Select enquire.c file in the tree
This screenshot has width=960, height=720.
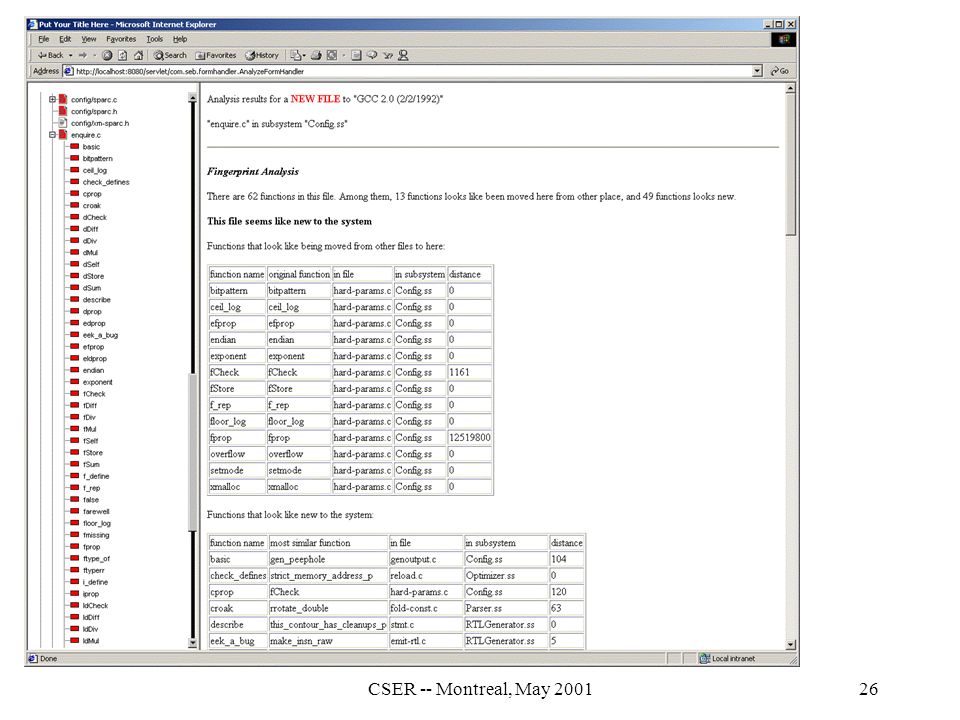pos(86,135)
